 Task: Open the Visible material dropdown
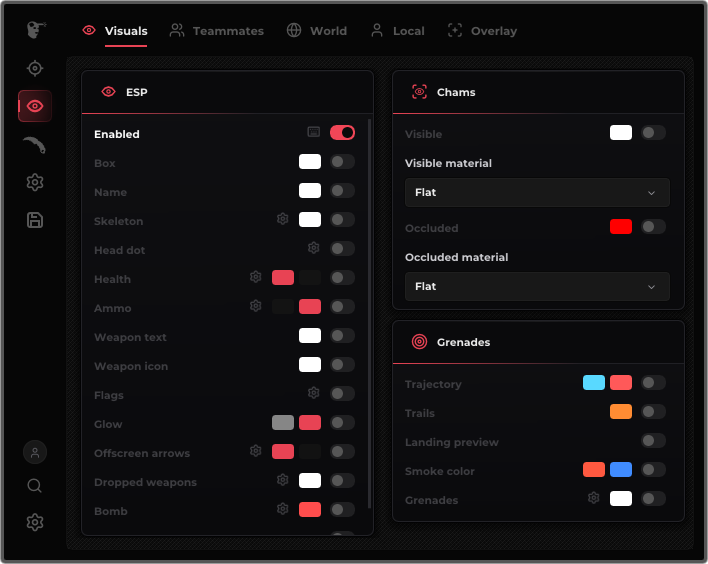click(x=537, y=192)
